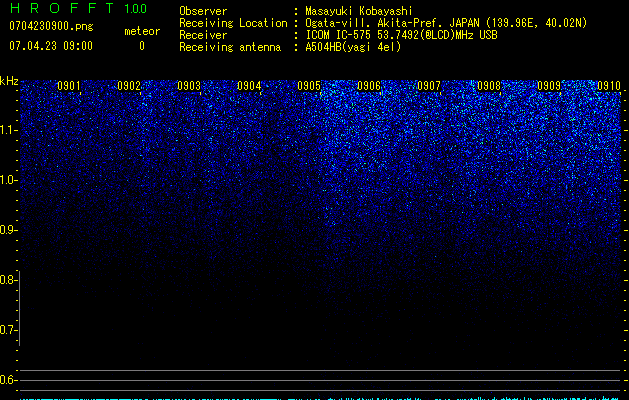Click the 0.8 frequency axis label
Viewport: 629px width, 400px height.
pyautogui.click(x=8, y=280)
